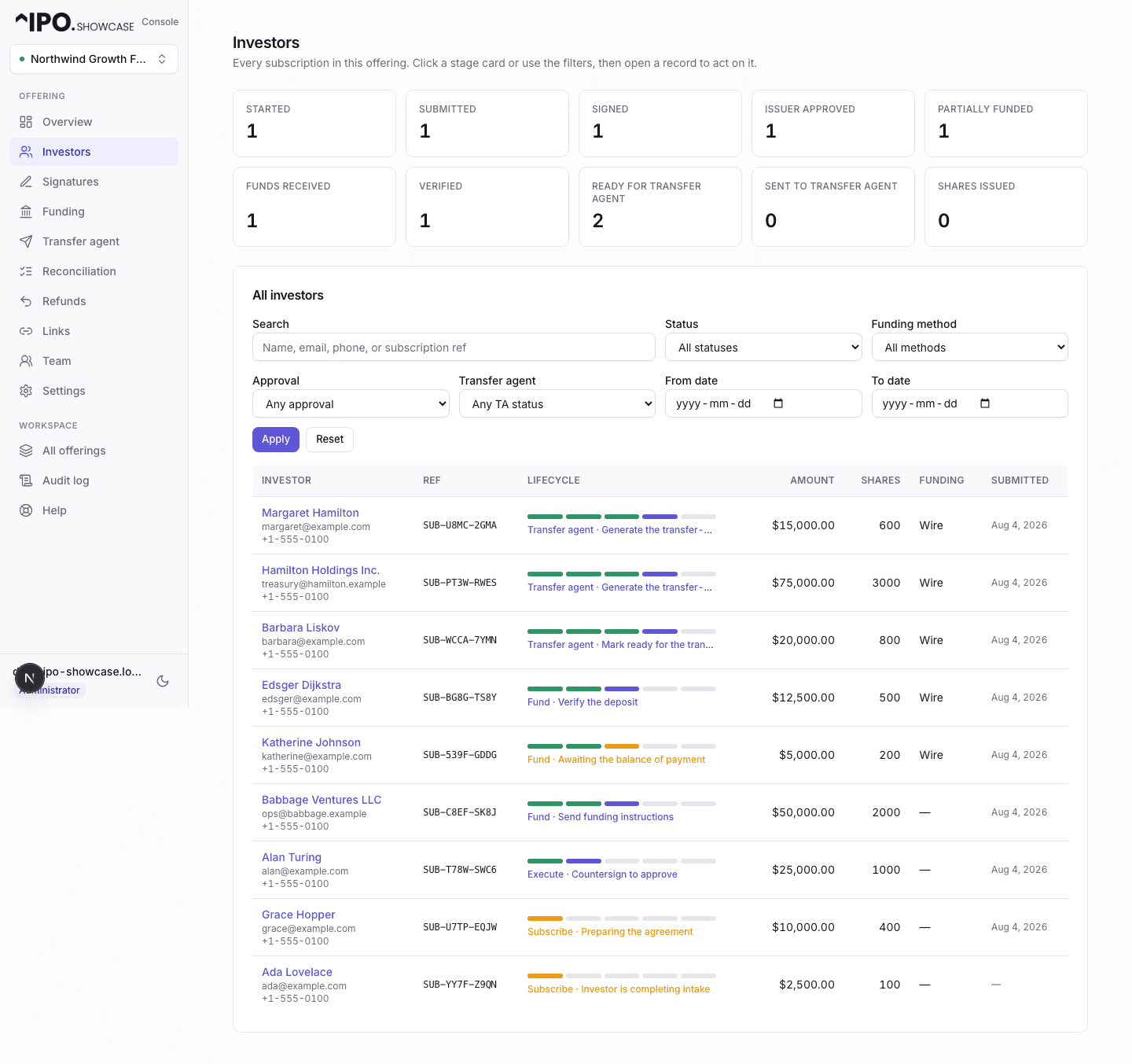
Task: Open the Audit log page
Action: coord(94,480)
